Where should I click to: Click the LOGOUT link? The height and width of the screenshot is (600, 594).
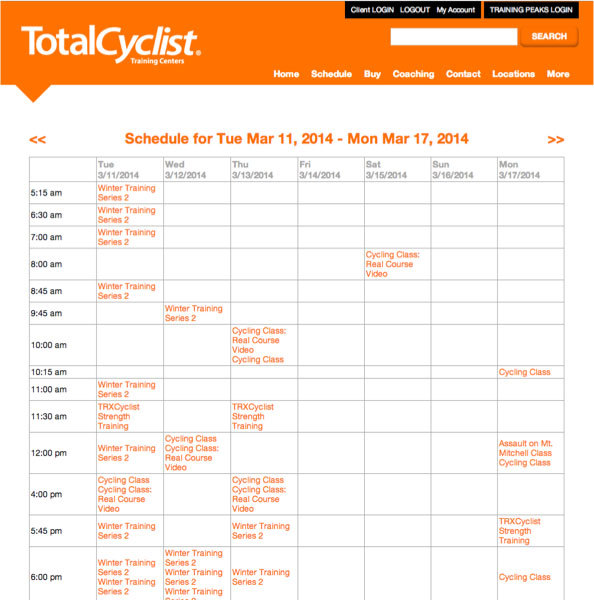(x=415, y=10)
